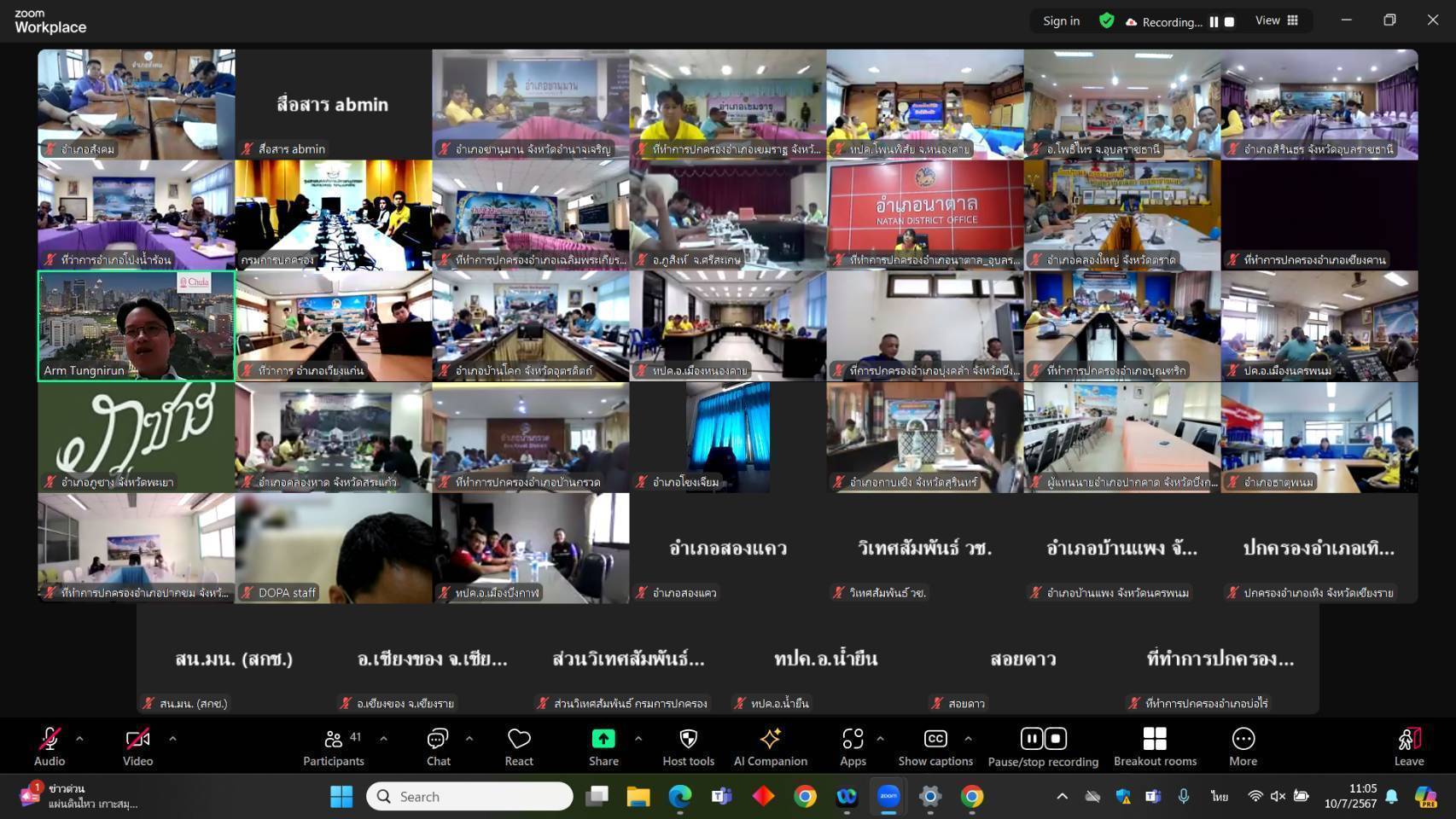
Task: Launch the AI Companion
Action: pyautogui.click(x=770, y=746)
